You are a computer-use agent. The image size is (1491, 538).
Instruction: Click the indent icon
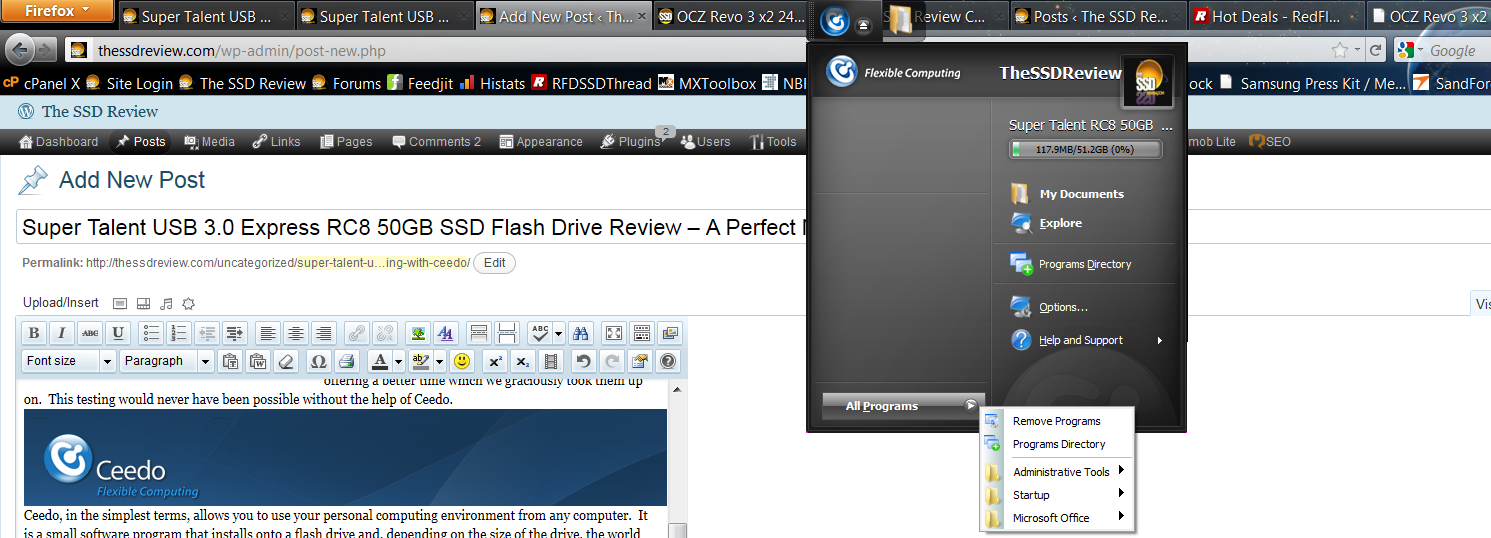235,333
